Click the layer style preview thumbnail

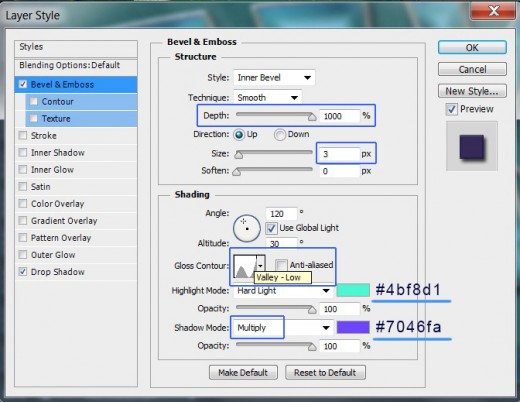pyautogui.click(x=472, y=146)
